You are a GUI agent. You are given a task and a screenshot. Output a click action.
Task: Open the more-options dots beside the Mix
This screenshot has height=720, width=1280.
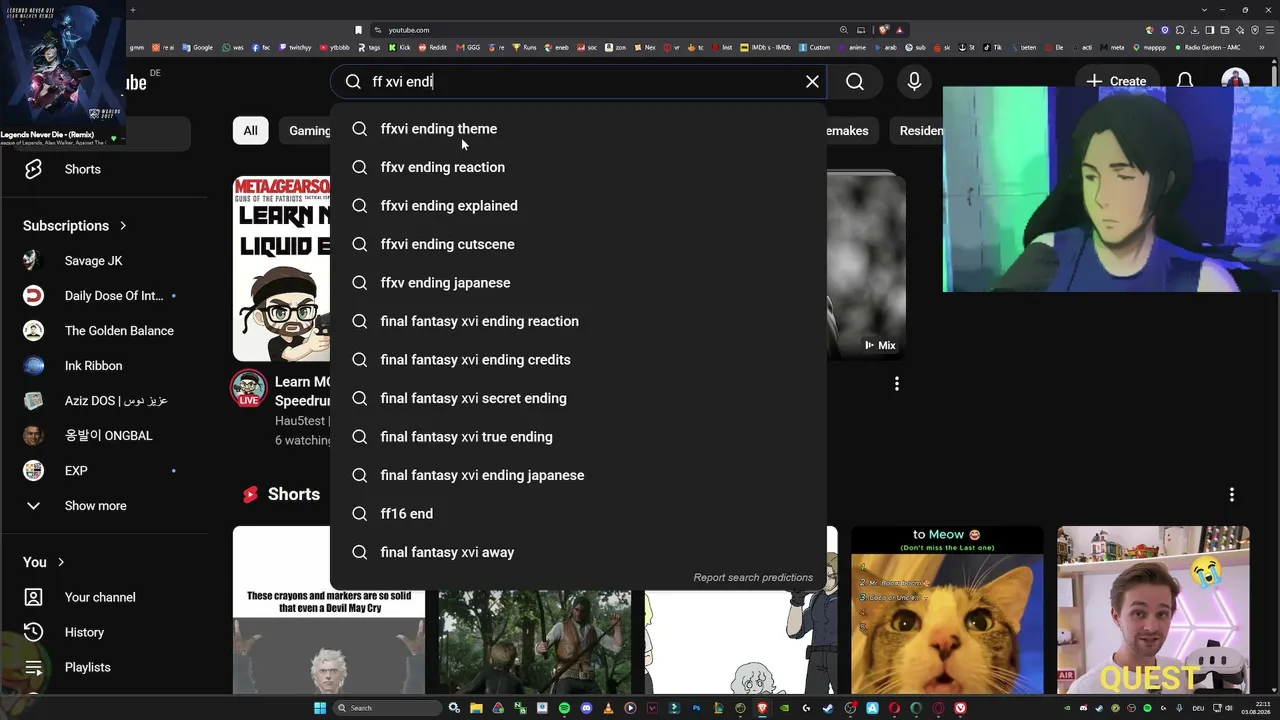point(897,384)
